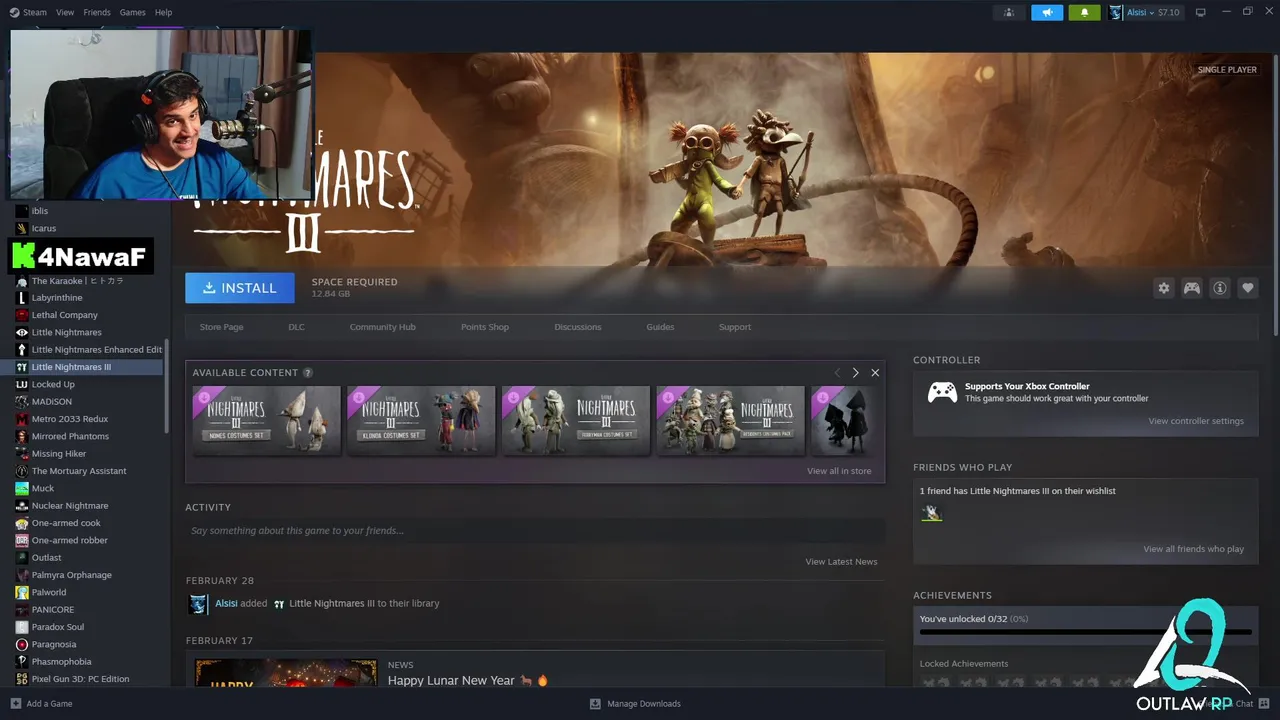Click activity status input field

click(x=535, y=531)
